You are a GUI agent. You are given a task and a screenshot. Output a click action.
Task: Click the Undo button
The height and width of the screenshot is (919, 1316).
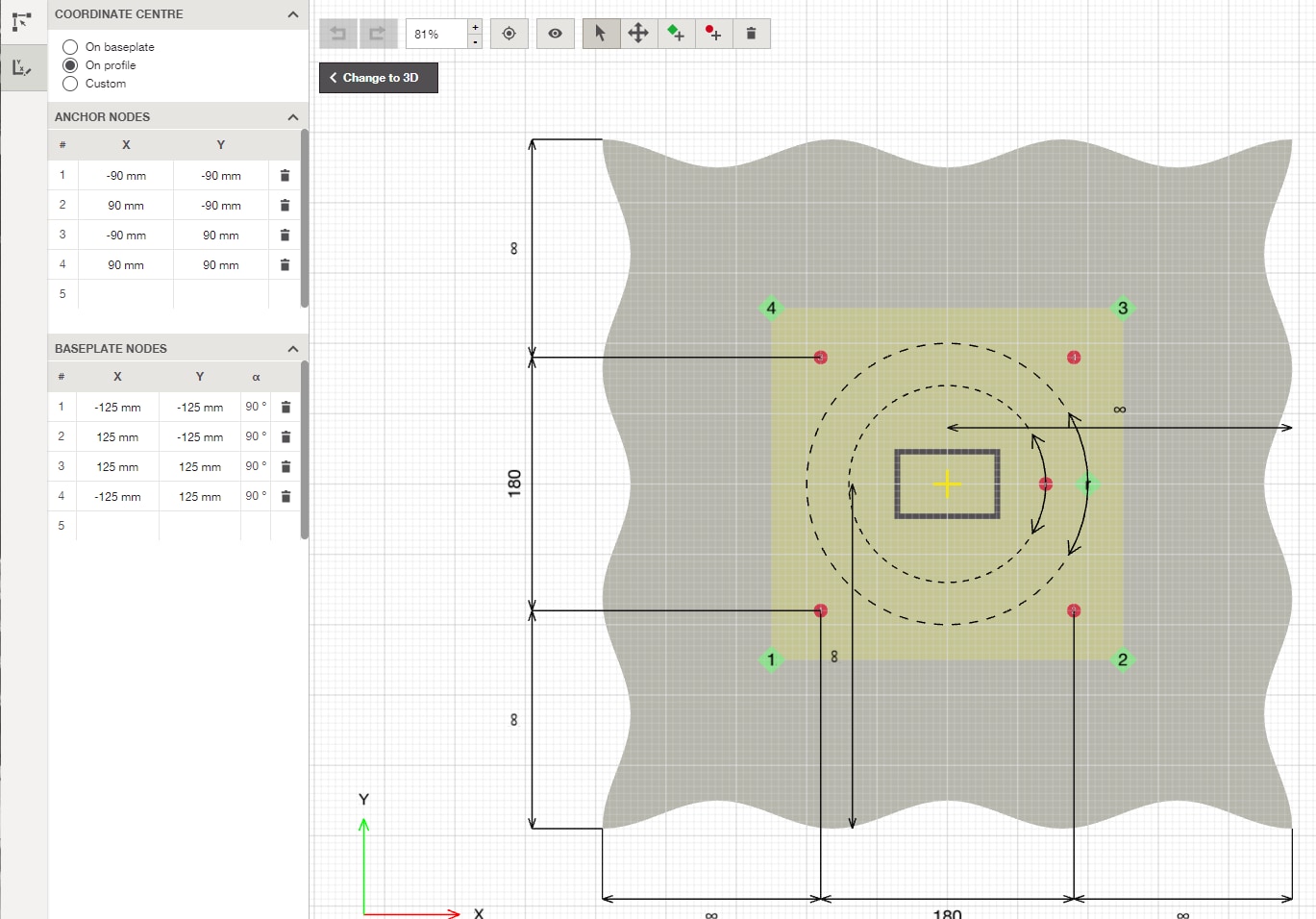pos(337,33)
